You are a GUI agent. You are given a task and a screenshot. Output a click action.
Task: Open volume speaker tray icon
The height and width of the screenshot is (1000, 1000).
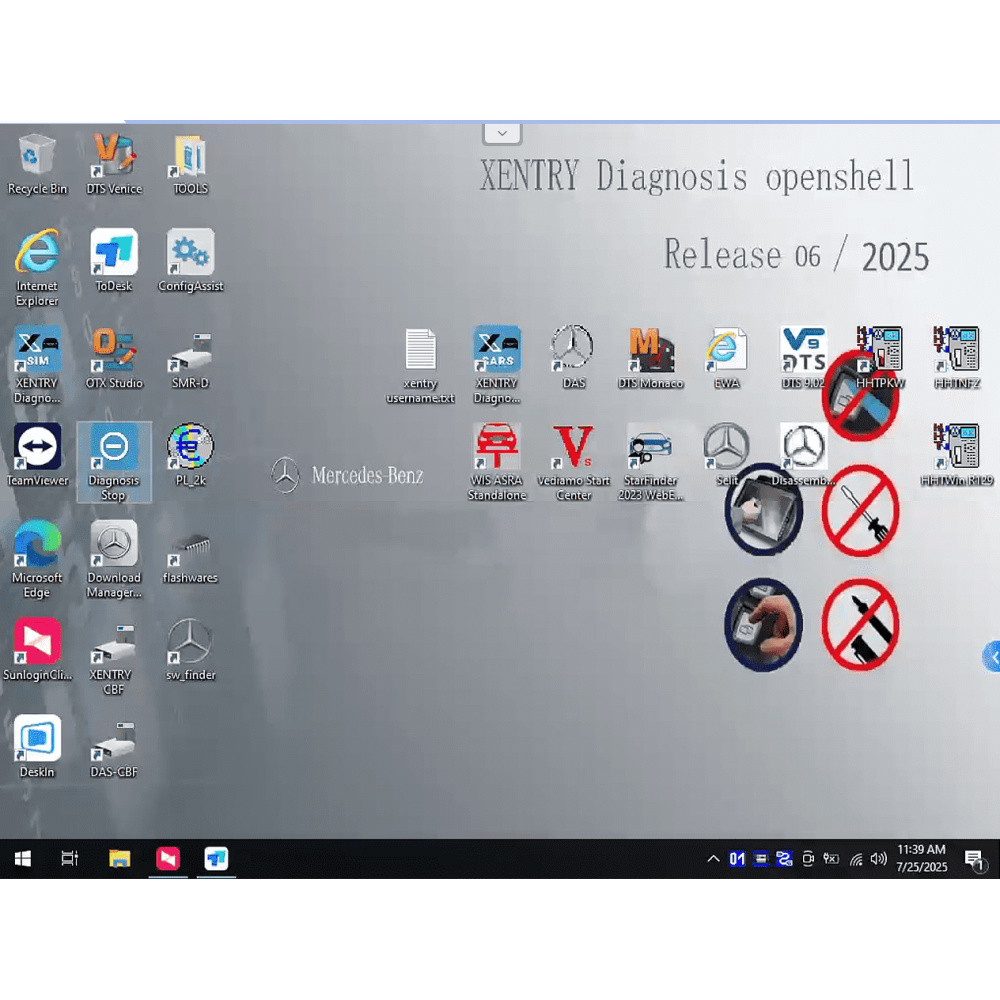[878, 858]
